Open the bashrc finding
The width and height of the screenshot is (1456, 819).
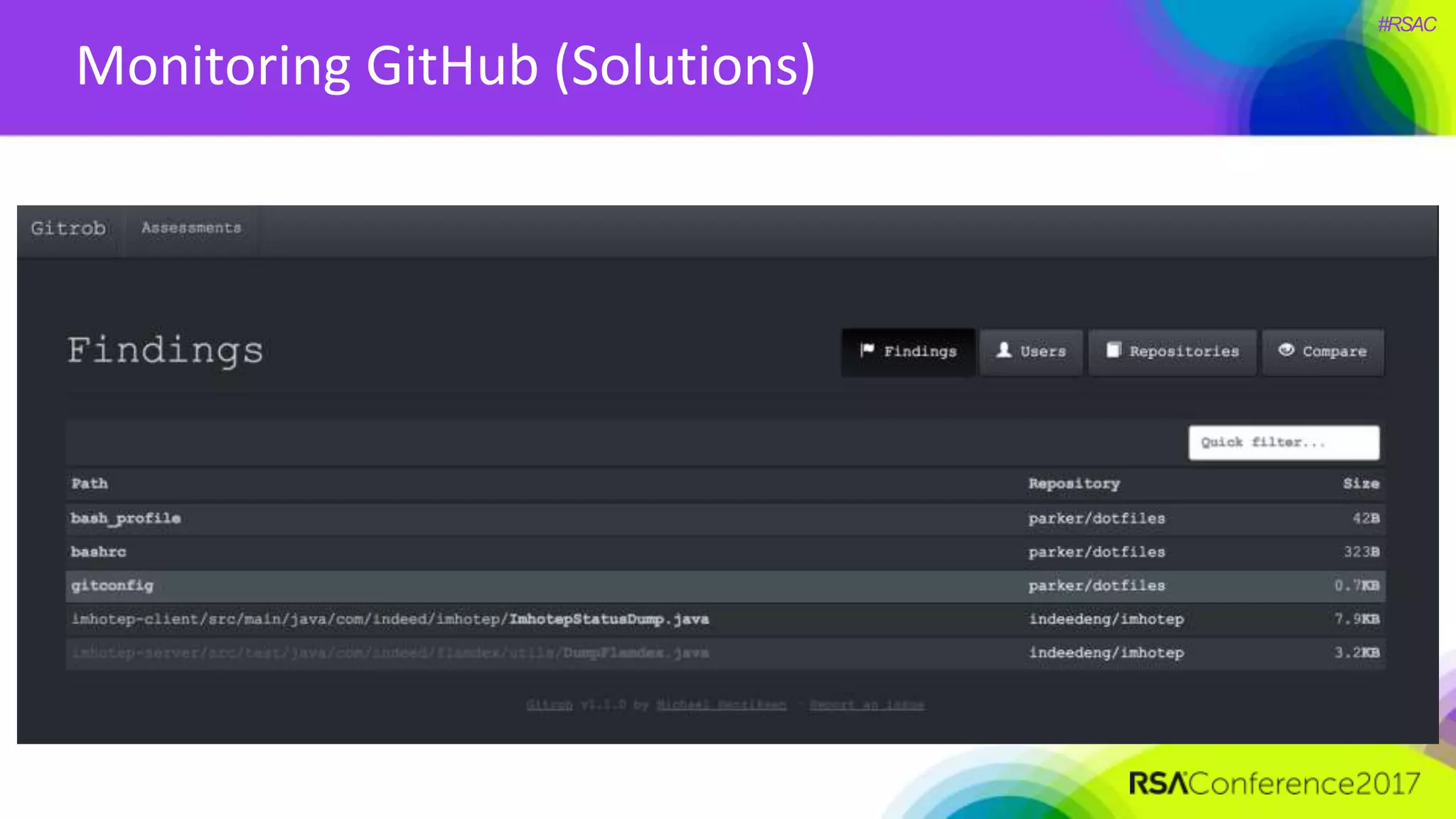click(99, 552)
